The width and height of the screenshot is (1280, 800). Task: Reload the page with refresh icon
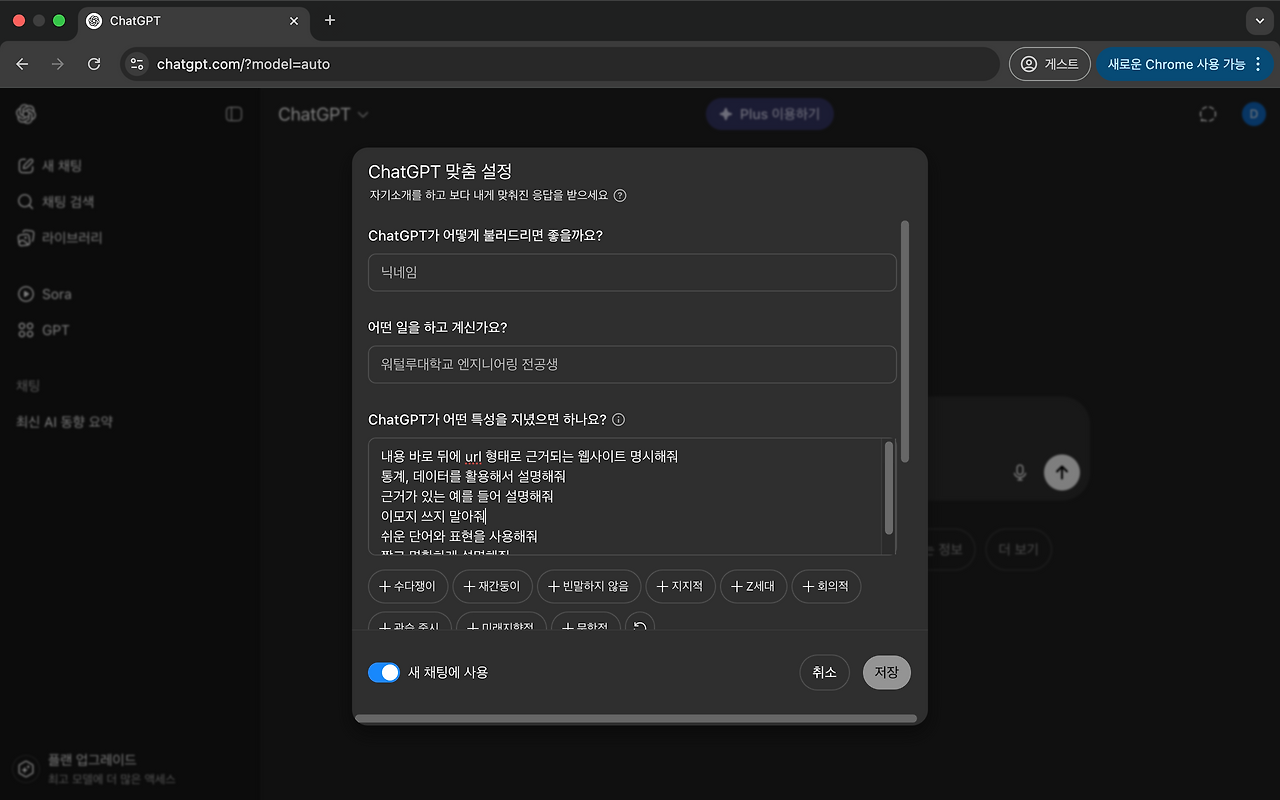(x=94, y=64)
